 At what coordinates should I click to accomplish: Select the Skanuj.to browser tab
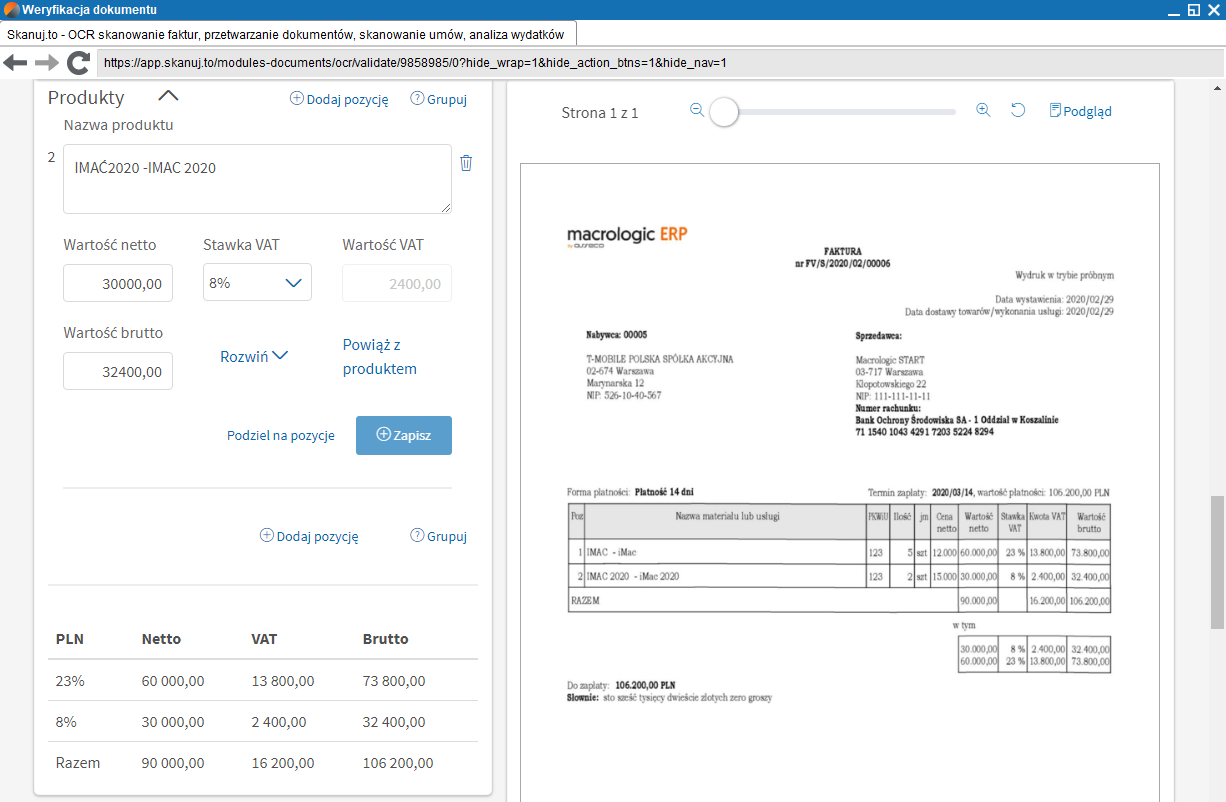point(287,34)
